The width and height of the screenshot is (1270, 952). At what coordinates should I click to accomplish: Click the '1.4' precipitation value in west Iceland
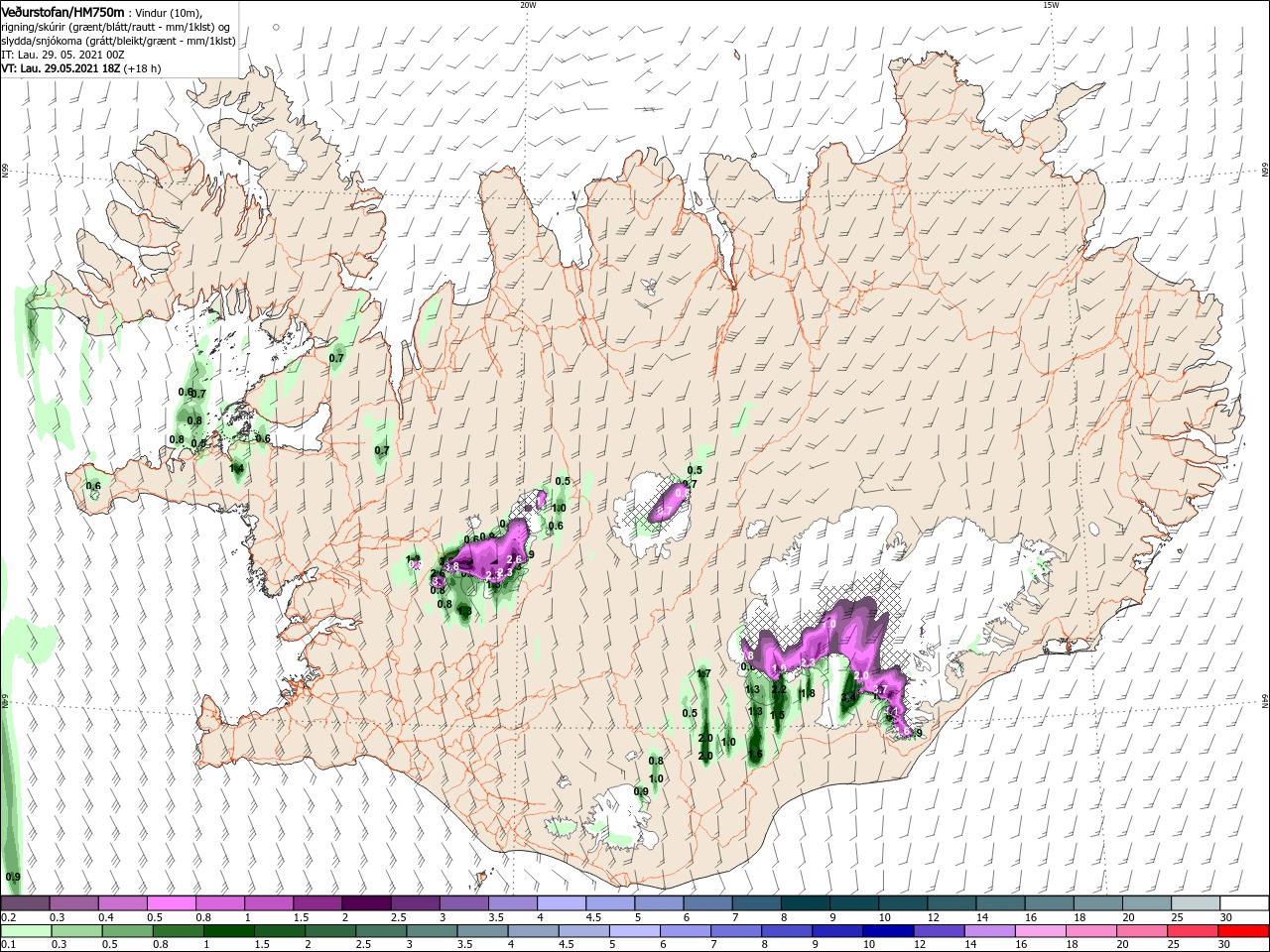[236, 468]
